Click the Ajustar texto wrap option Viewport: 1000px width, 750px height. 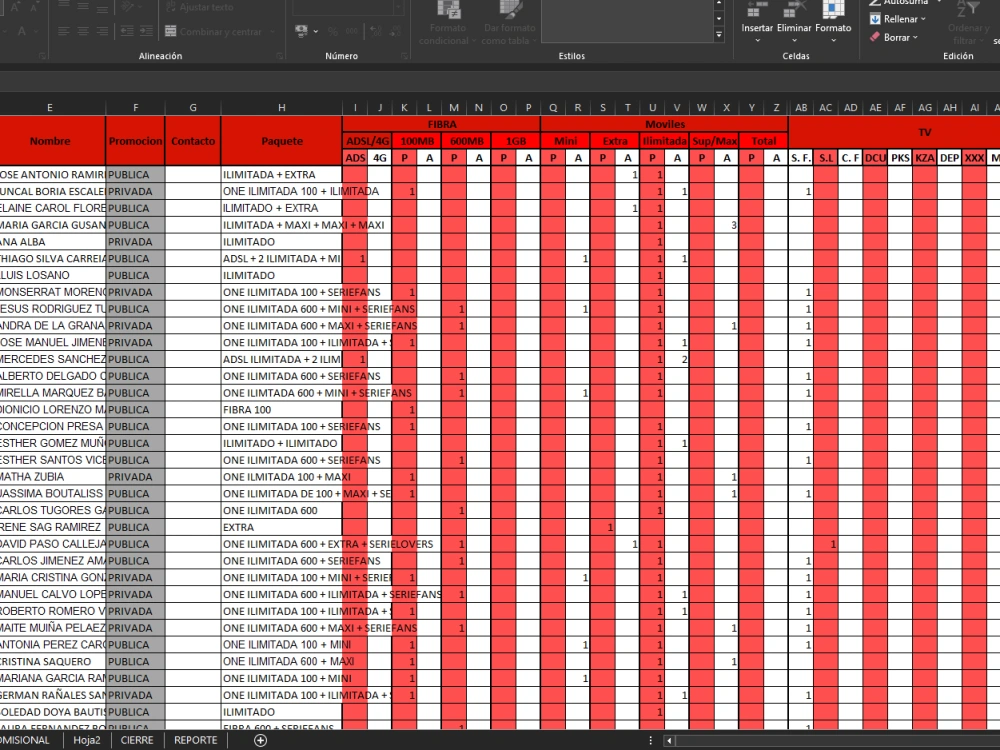pyautogui.click(x=200, y=7)
